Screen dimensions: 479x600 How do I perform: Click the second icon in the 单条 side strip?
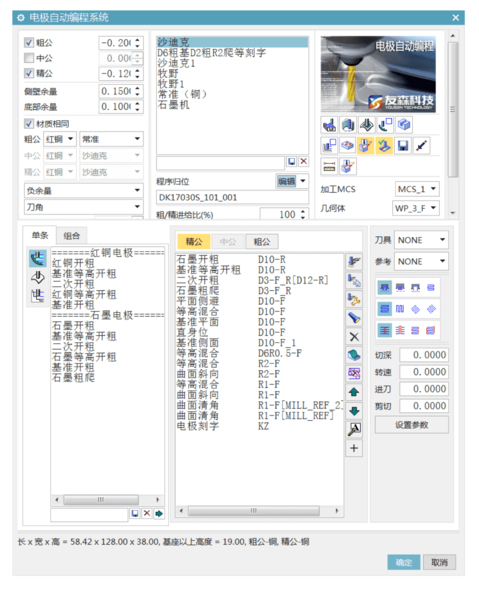coord(37,277)
